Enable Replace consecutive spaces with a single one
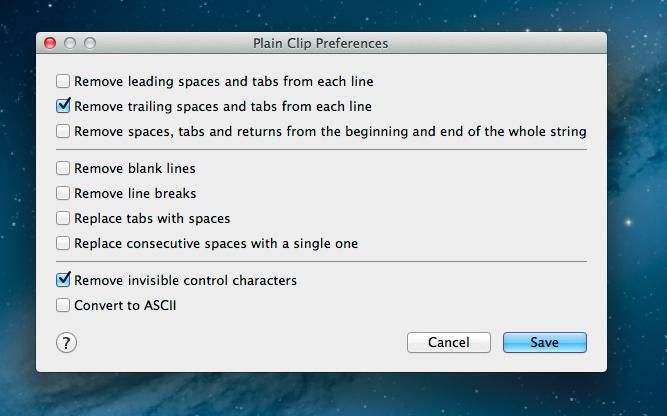 (64, 243)
